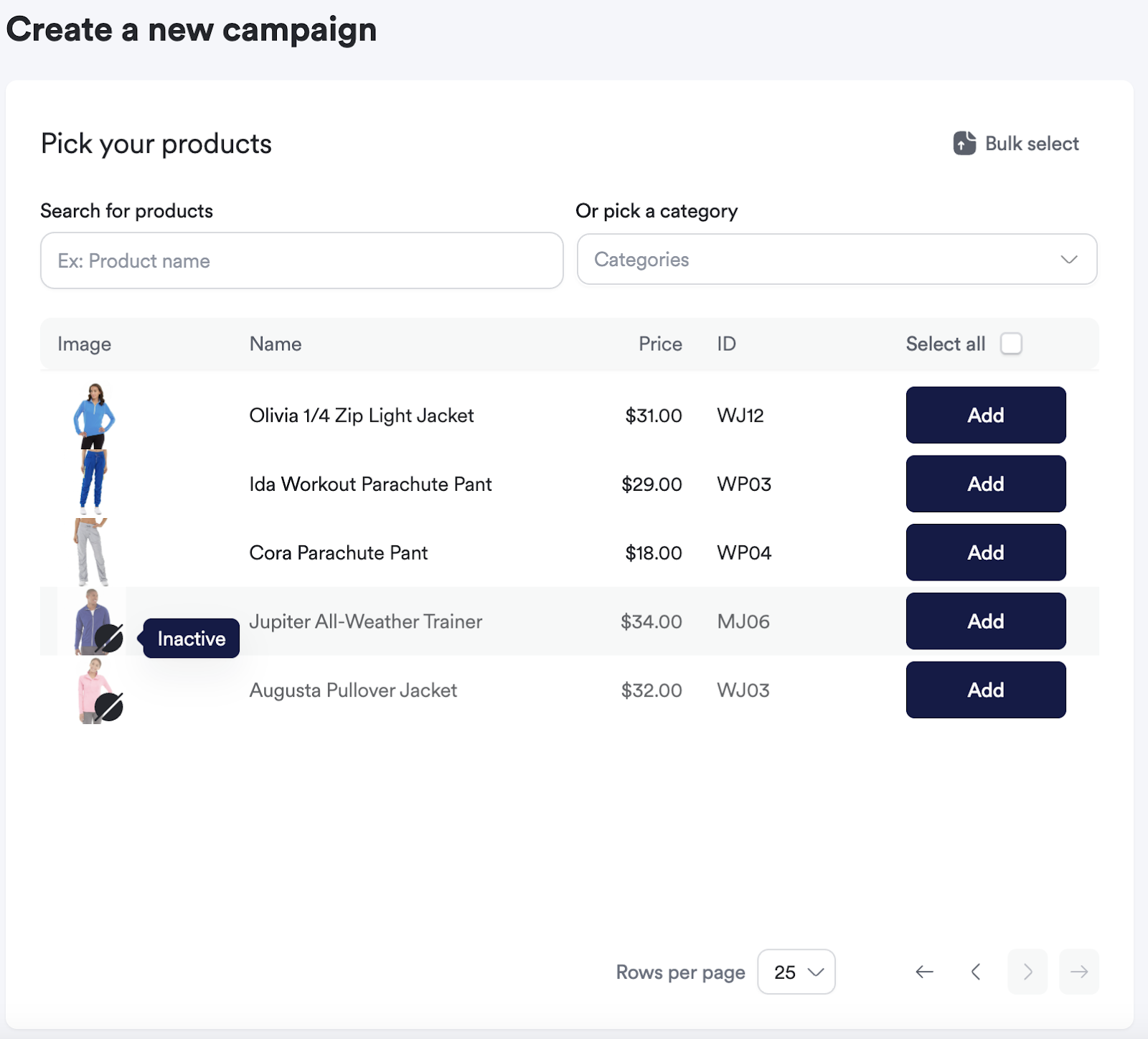Click the Inactive badge on Jupiter All-Weather Trainer

point(191,638)
